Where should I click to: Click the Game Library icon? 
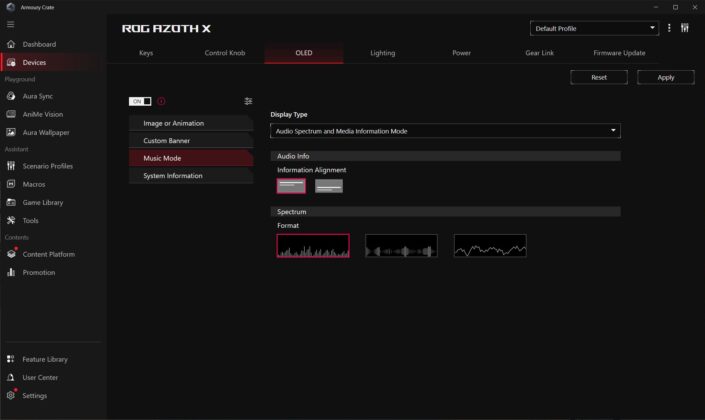point(11,202)
